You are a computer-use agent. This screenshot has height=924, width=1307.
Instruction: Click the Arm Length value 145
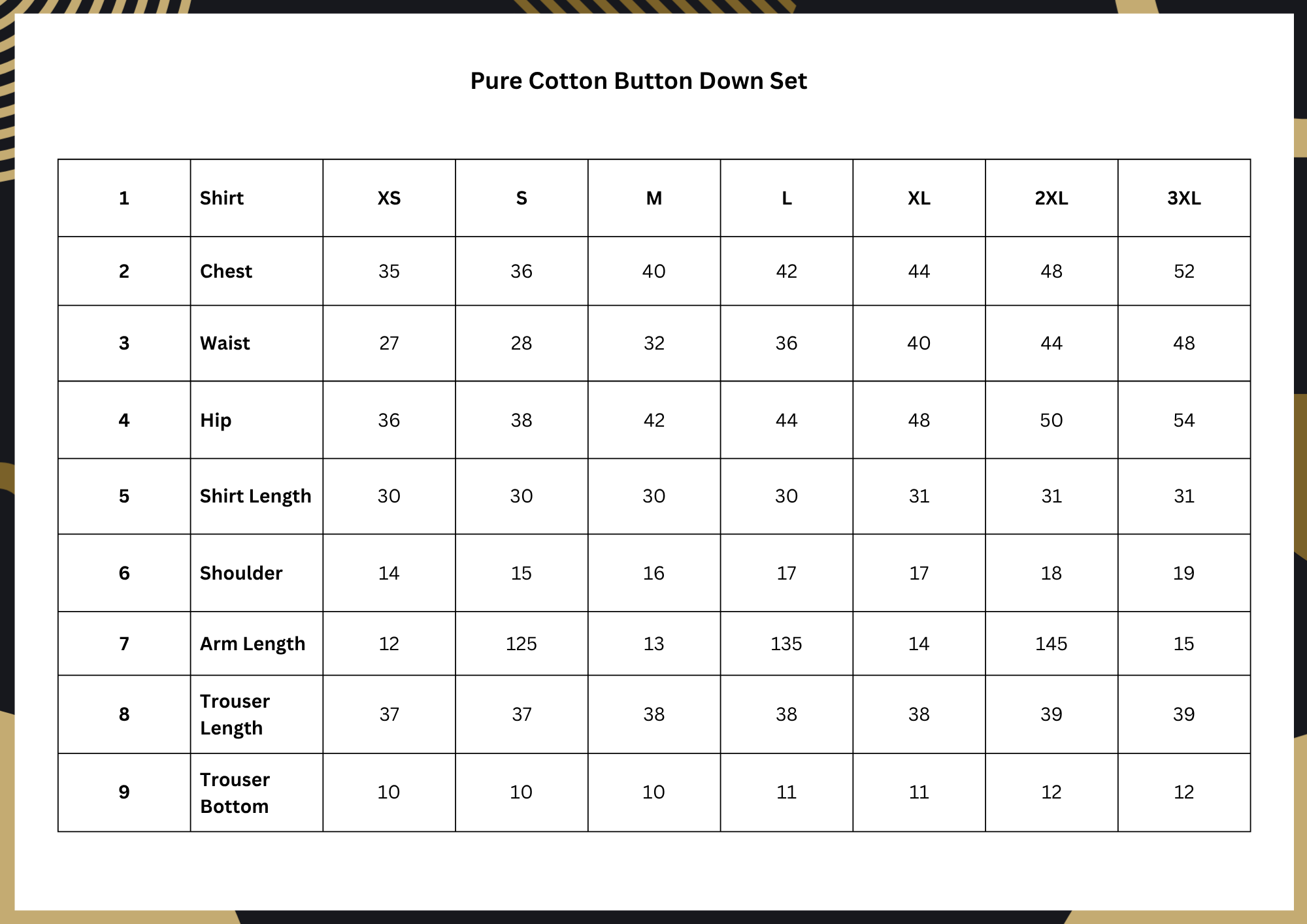click(x=1051, y=644)
